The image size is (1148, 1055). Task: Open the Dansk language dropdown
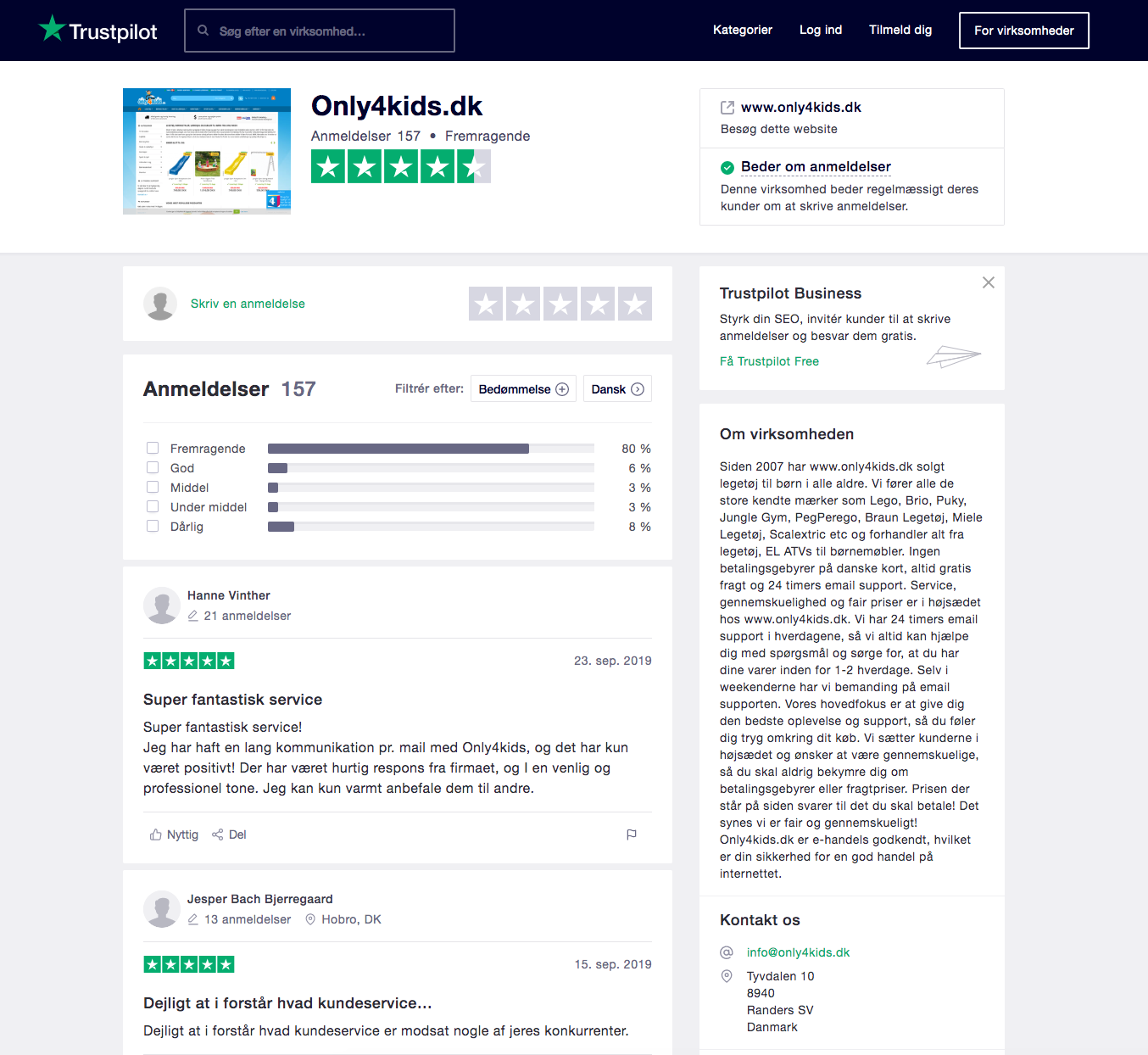pos(617,389)
